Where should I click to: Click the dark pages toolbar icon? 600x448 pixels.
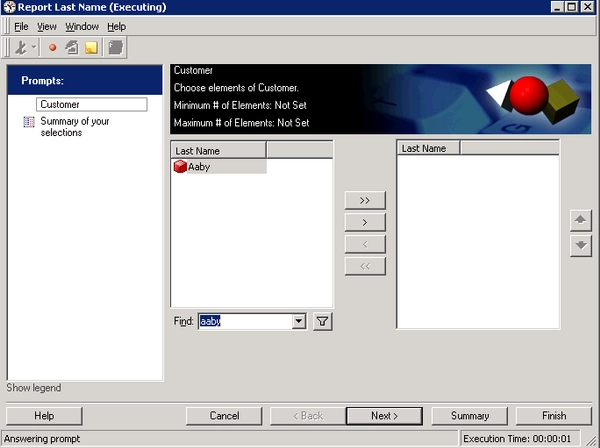[x=115, y=48]
